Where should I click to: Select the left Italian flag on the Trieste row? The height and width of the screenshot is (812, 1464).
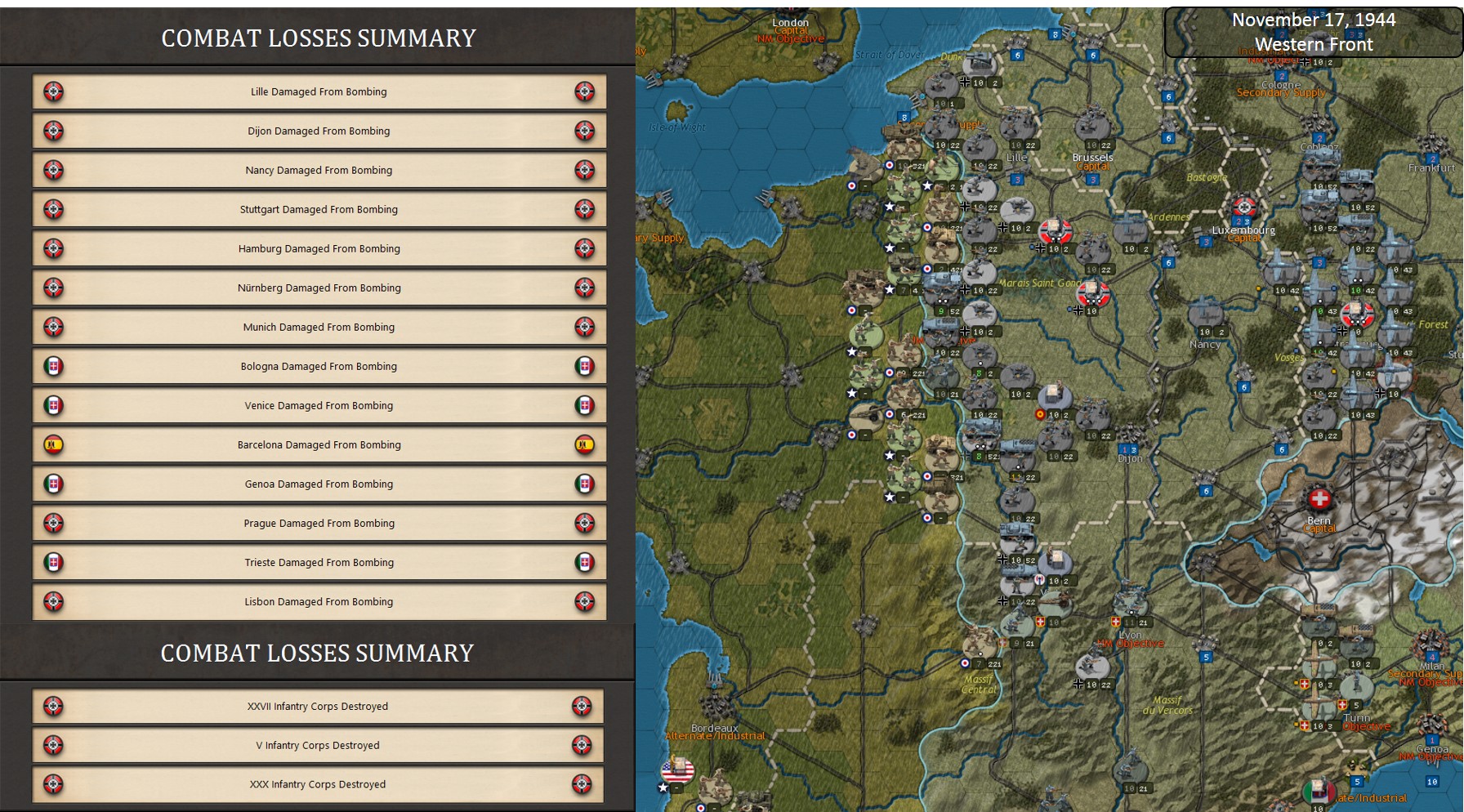coord(53,562)
